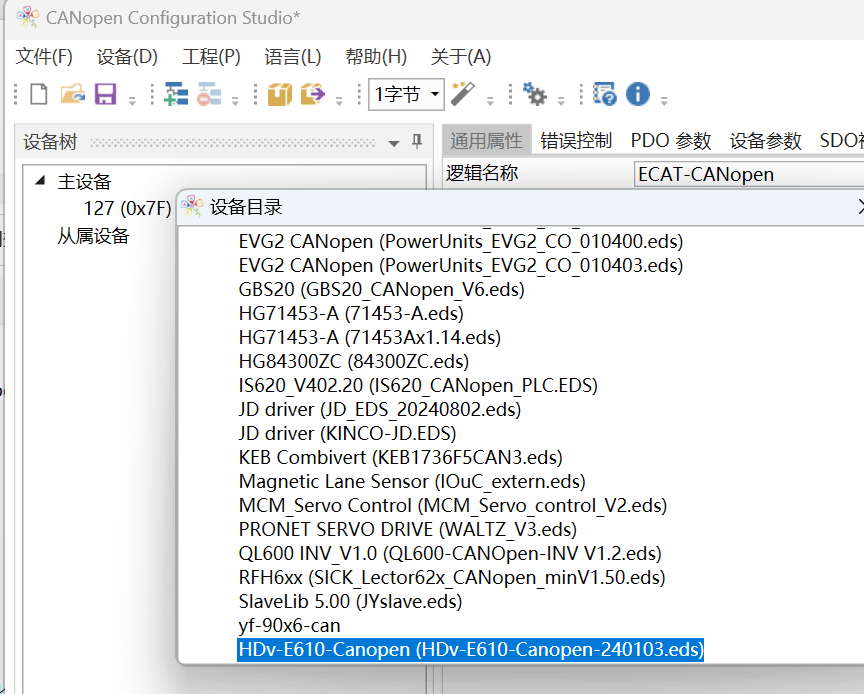The height and width of the screenshot is (694, 864).
Task: Remove device node from tree
Action: (x=209, y=94)
